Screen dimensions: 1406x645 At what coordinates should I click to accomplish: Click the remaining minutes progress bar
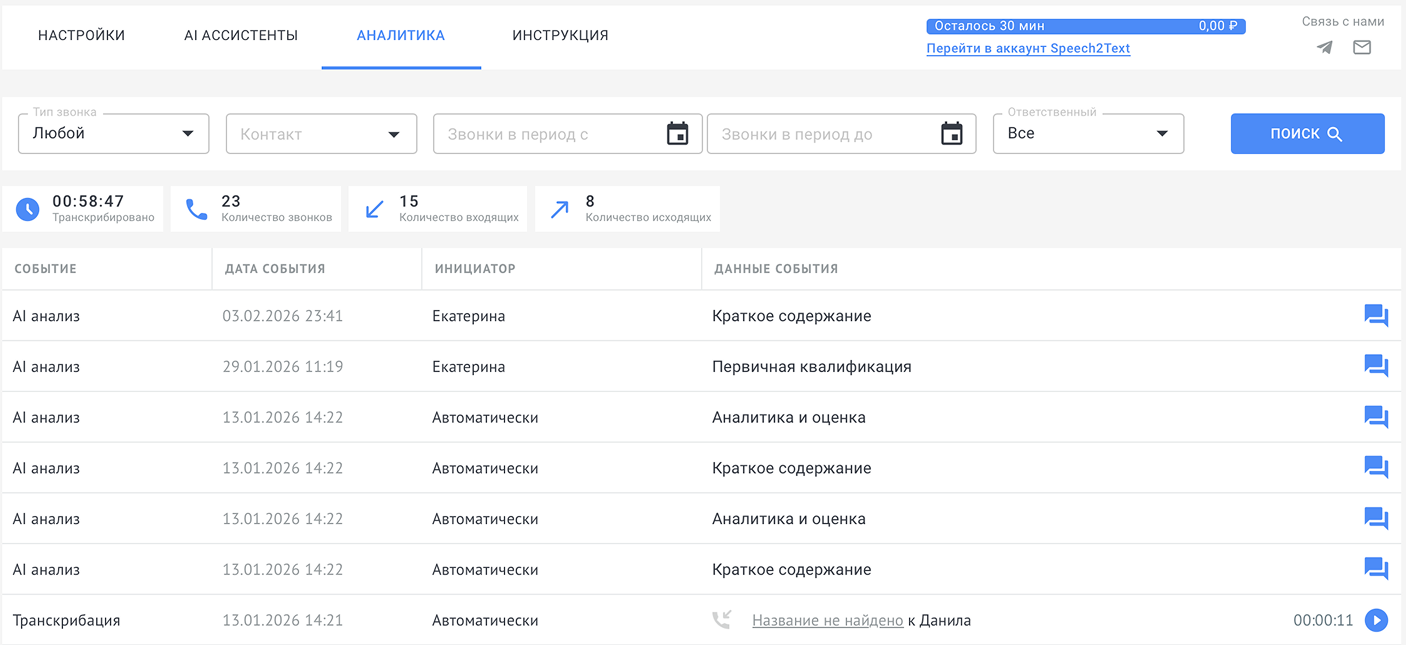[1085, 27]
